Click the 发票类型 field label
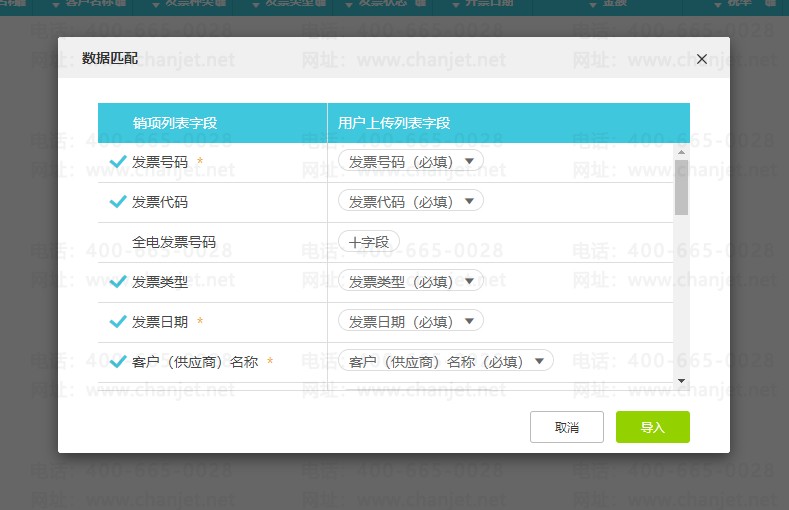789x510 pixels. point(160,282)
